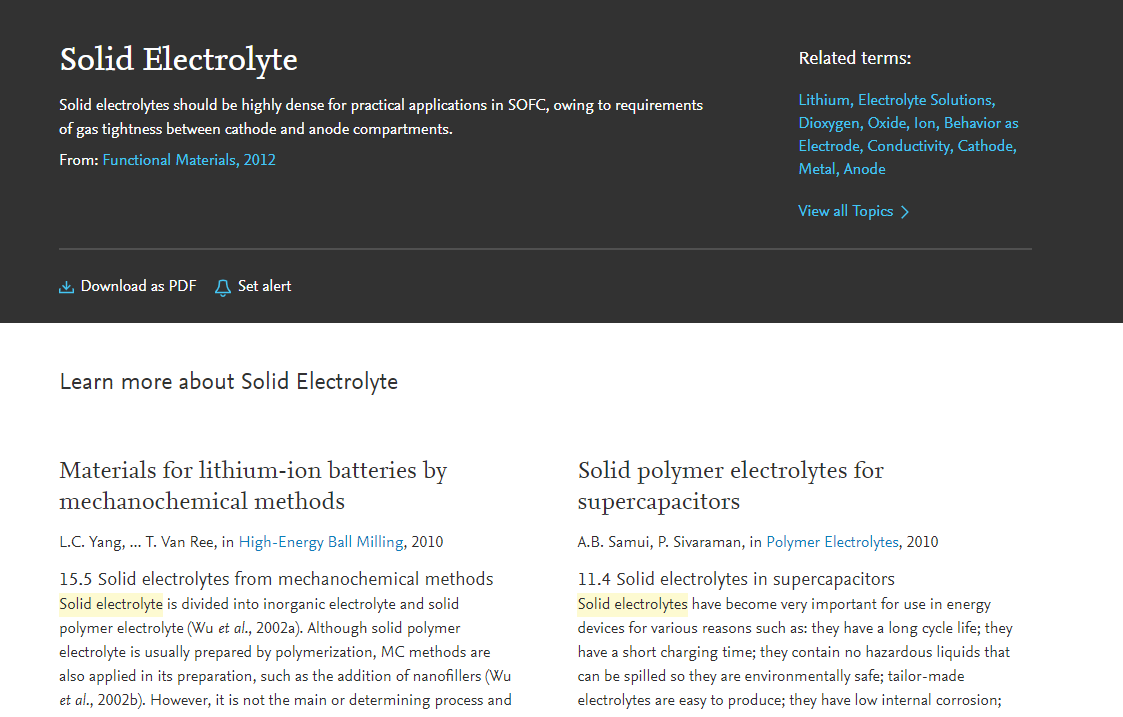Click the Metal related term

click(816, 169)
